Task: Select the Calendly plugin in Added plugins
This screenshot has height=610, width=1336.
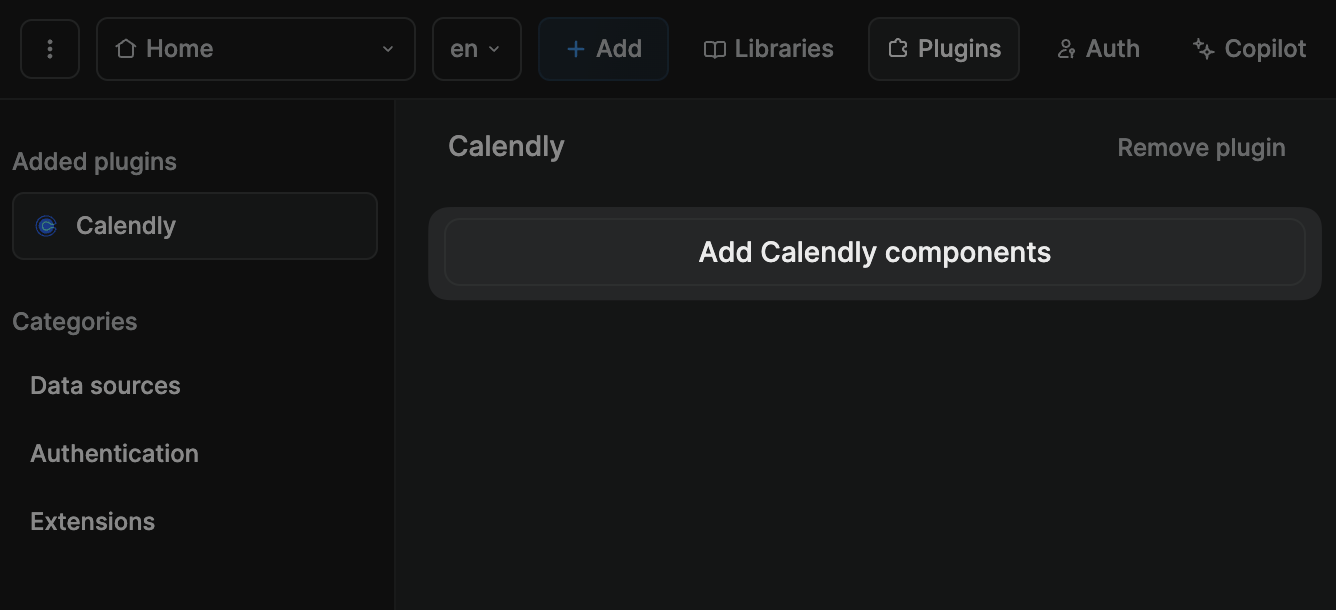Action: pos(195,225)
